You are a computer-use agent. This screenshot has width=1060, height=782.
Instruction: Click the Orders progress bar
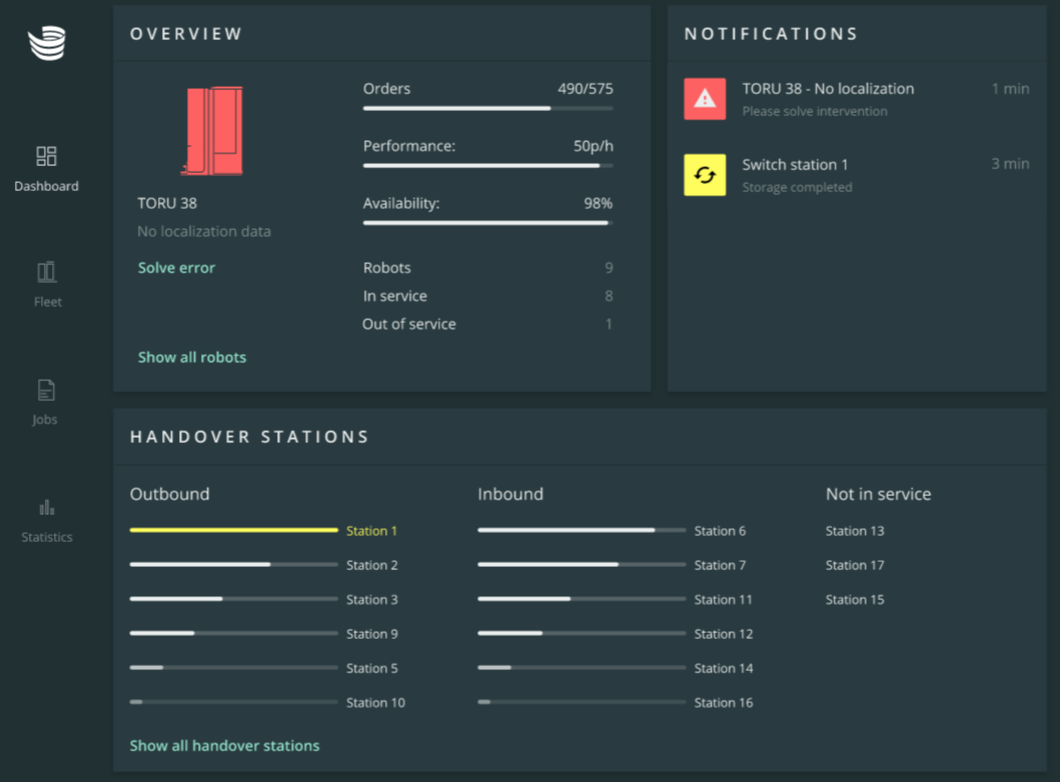coord(488,108)
